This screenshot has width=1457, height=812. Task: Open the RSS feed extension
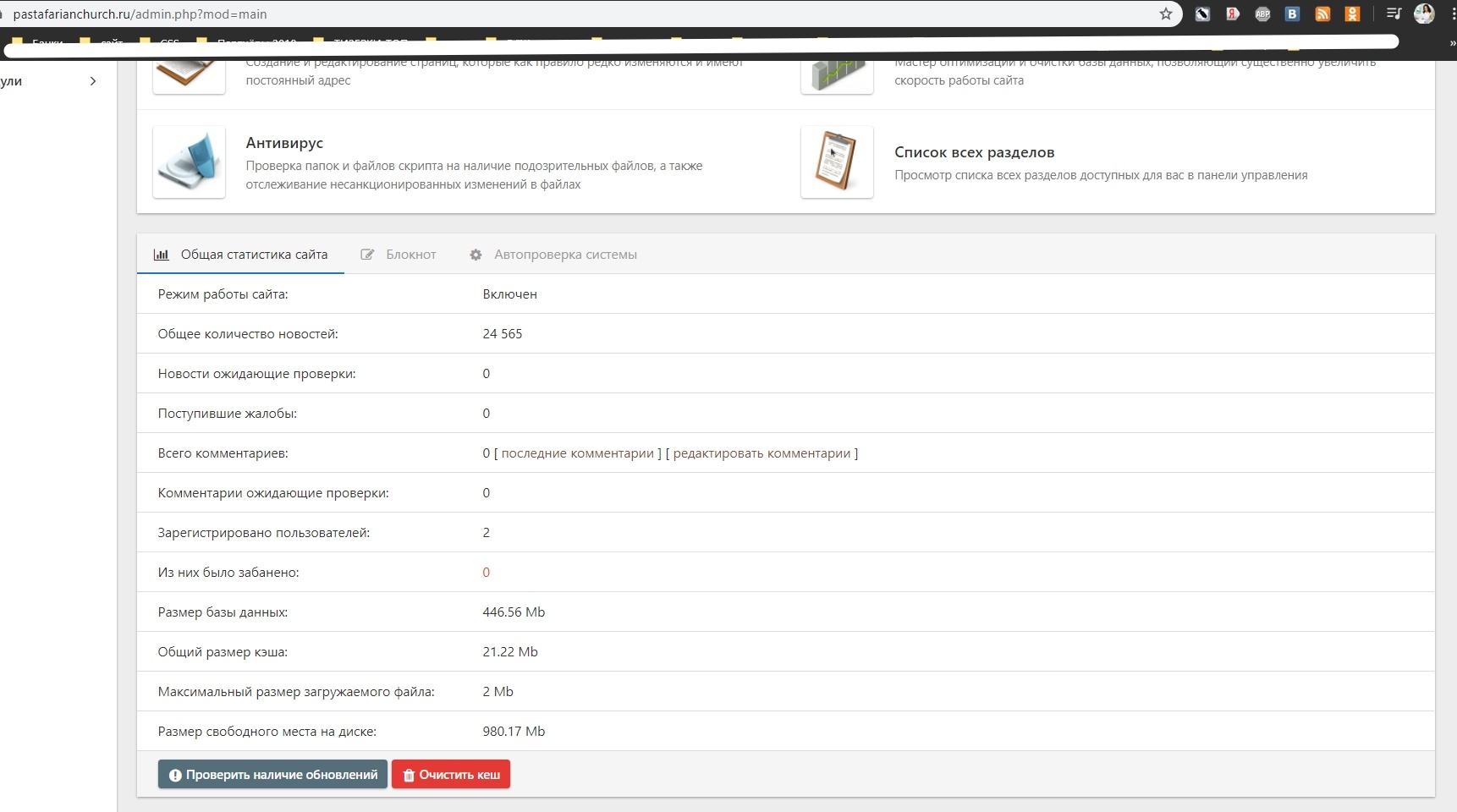coord(1322,14)
